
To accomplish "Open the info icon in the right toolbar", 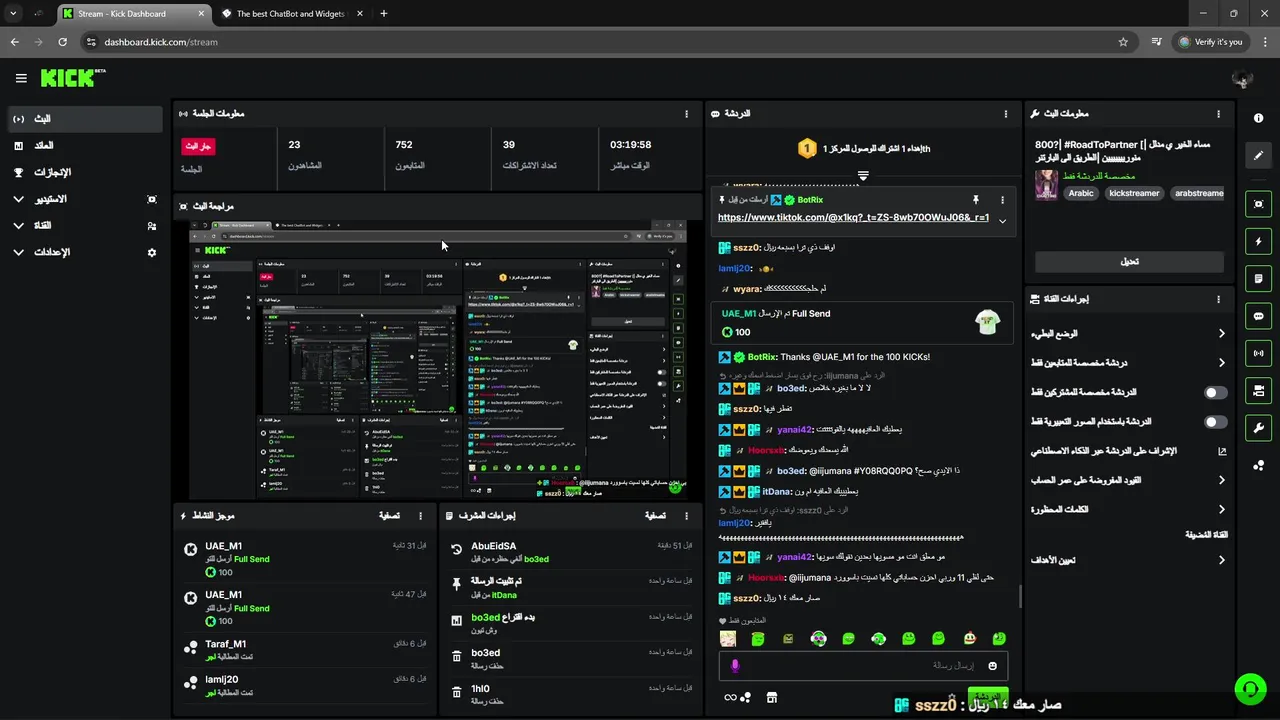I will click(x=1258, y=118).
